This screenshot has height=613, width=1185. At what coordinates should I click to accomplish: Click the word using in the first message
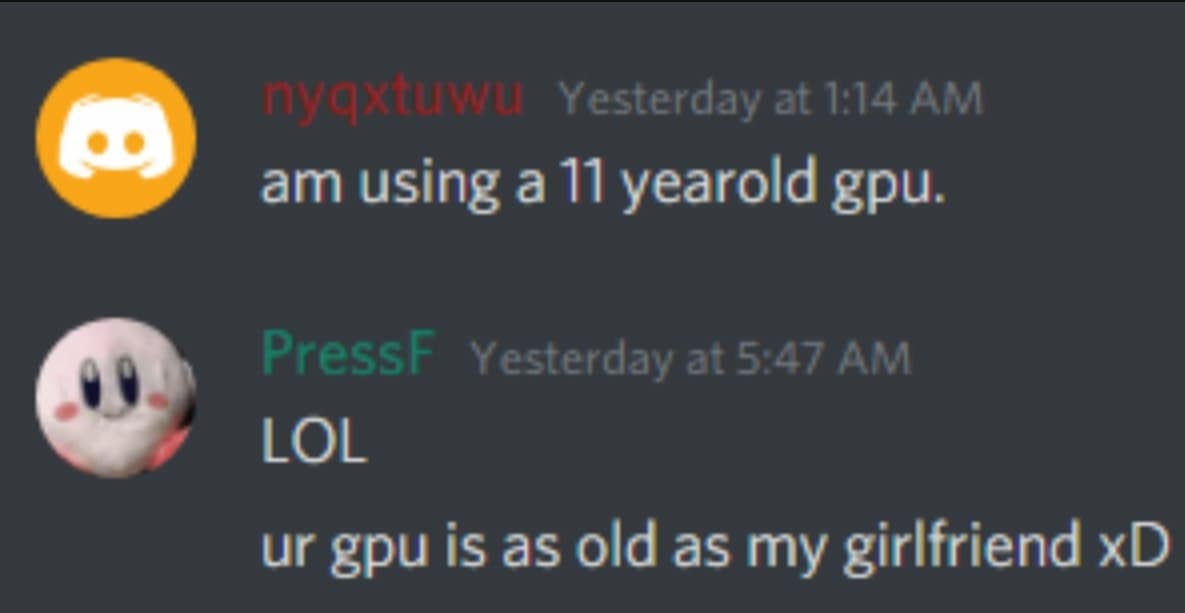(x=429, y=186)
